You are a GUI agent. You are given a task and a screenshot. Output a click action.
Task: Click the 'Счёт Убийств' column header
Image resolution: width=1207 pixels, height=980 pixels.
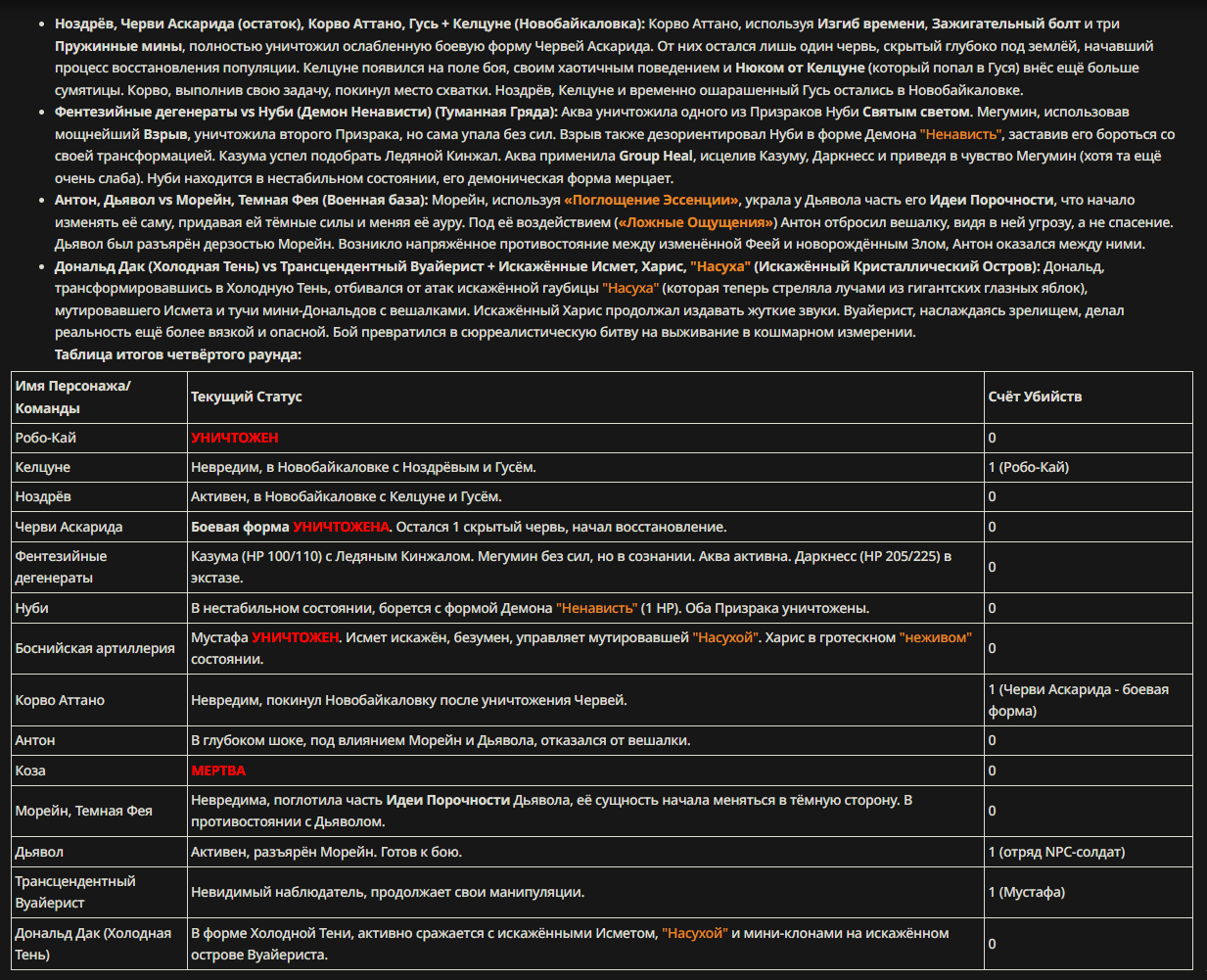click(x=1089, y=397)
